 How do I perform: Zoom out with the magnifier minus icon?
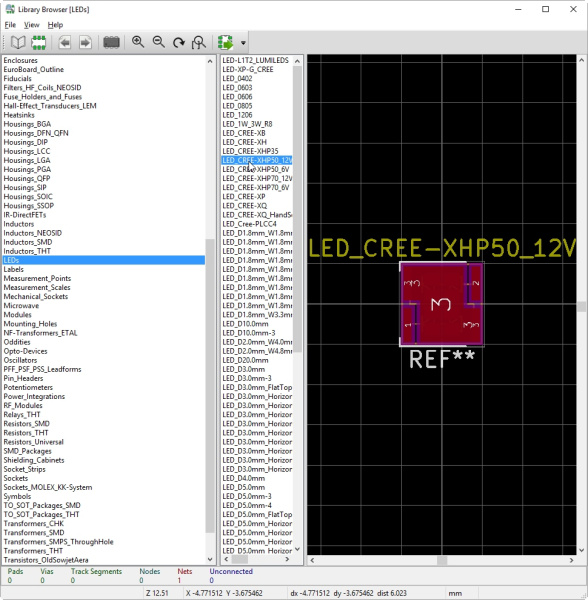tap(158, 42)
